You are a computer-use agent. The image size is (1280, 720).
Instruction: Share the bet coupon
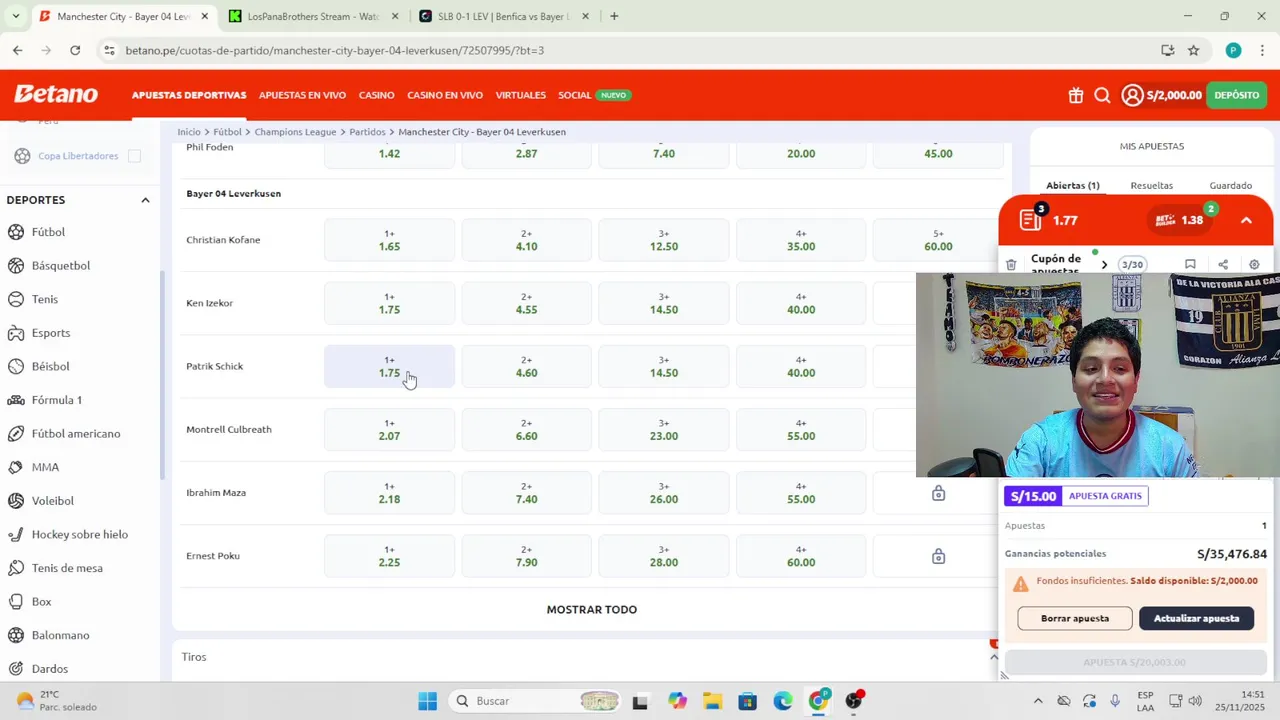(1222, 265)
